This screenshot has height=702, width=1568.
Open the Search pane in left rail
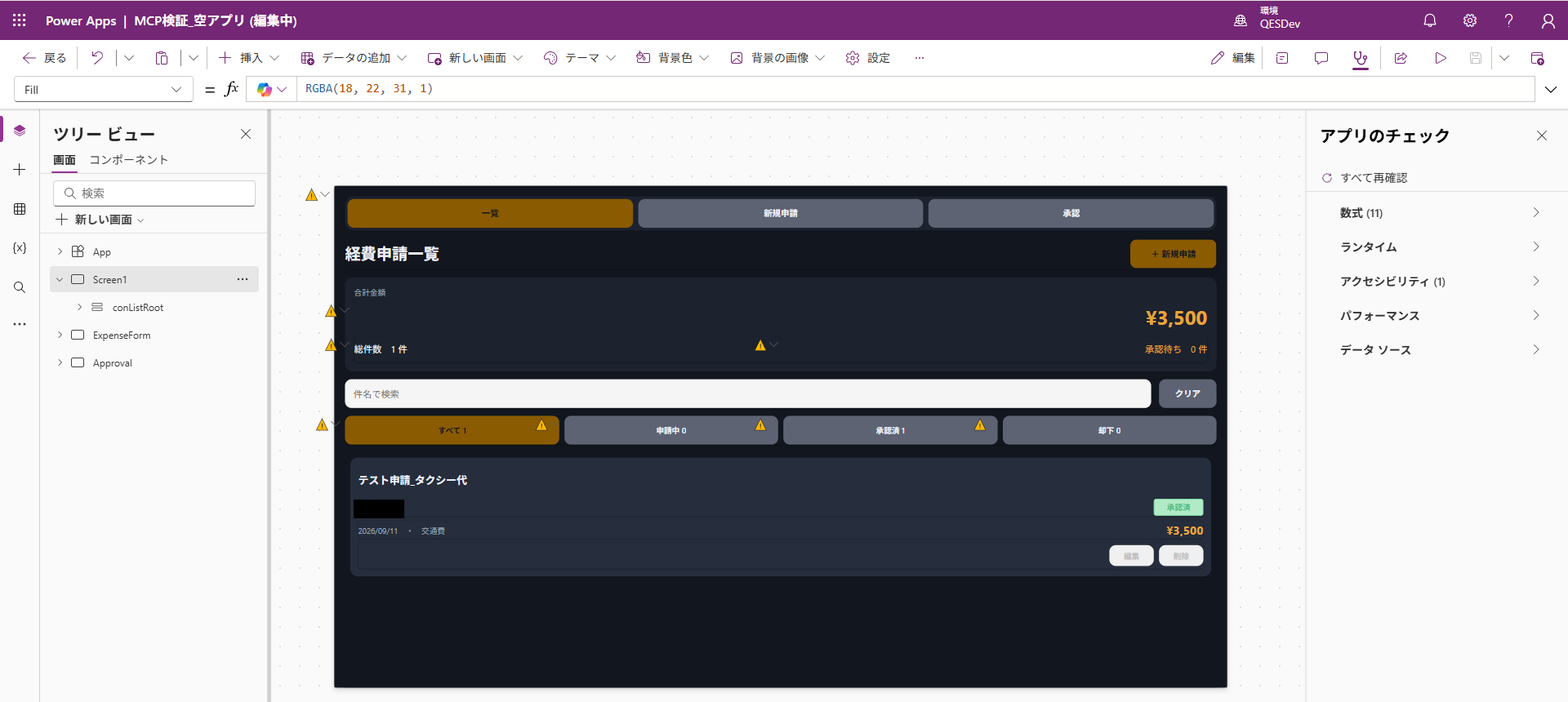coord(20,287)
